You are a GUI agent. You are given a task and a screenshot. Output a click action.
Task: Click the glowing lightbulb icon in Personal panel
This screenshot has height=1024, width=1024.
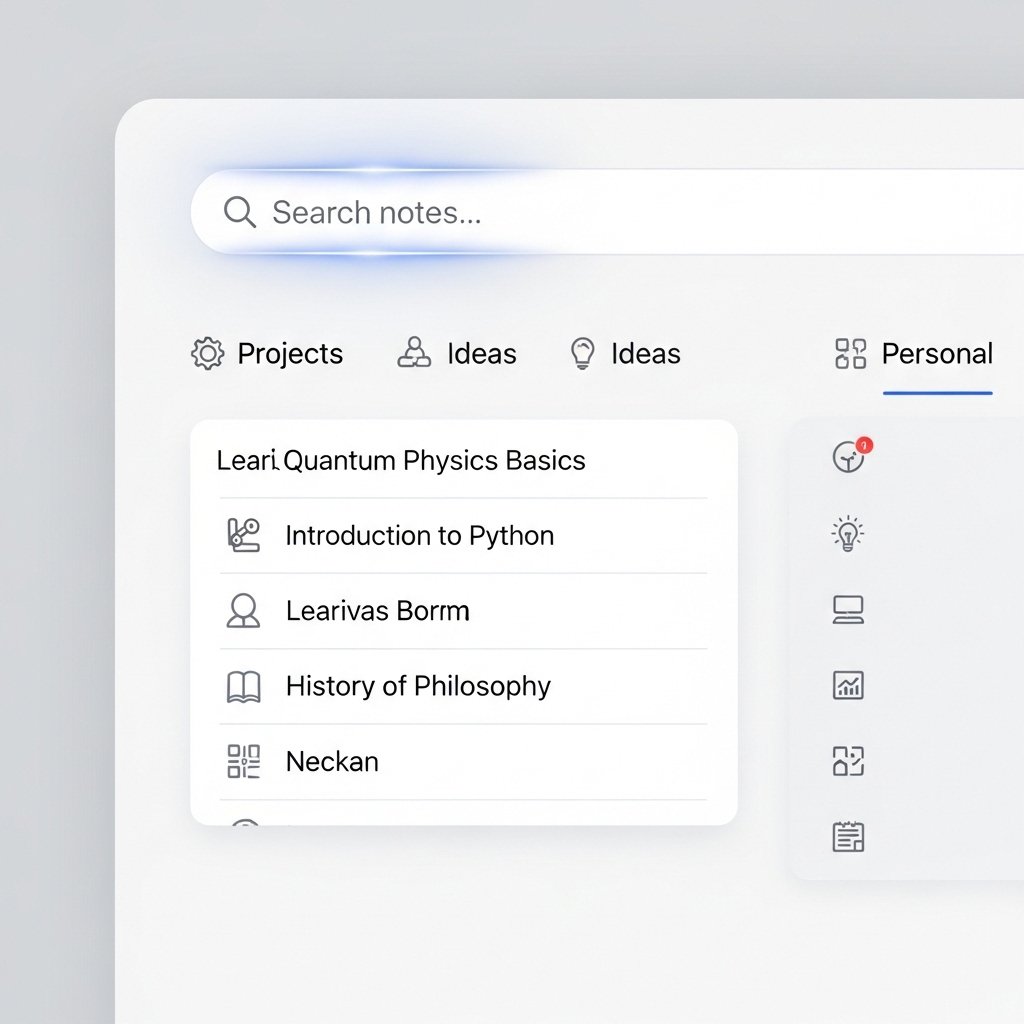pyautogui.click(x=848, y=534)
